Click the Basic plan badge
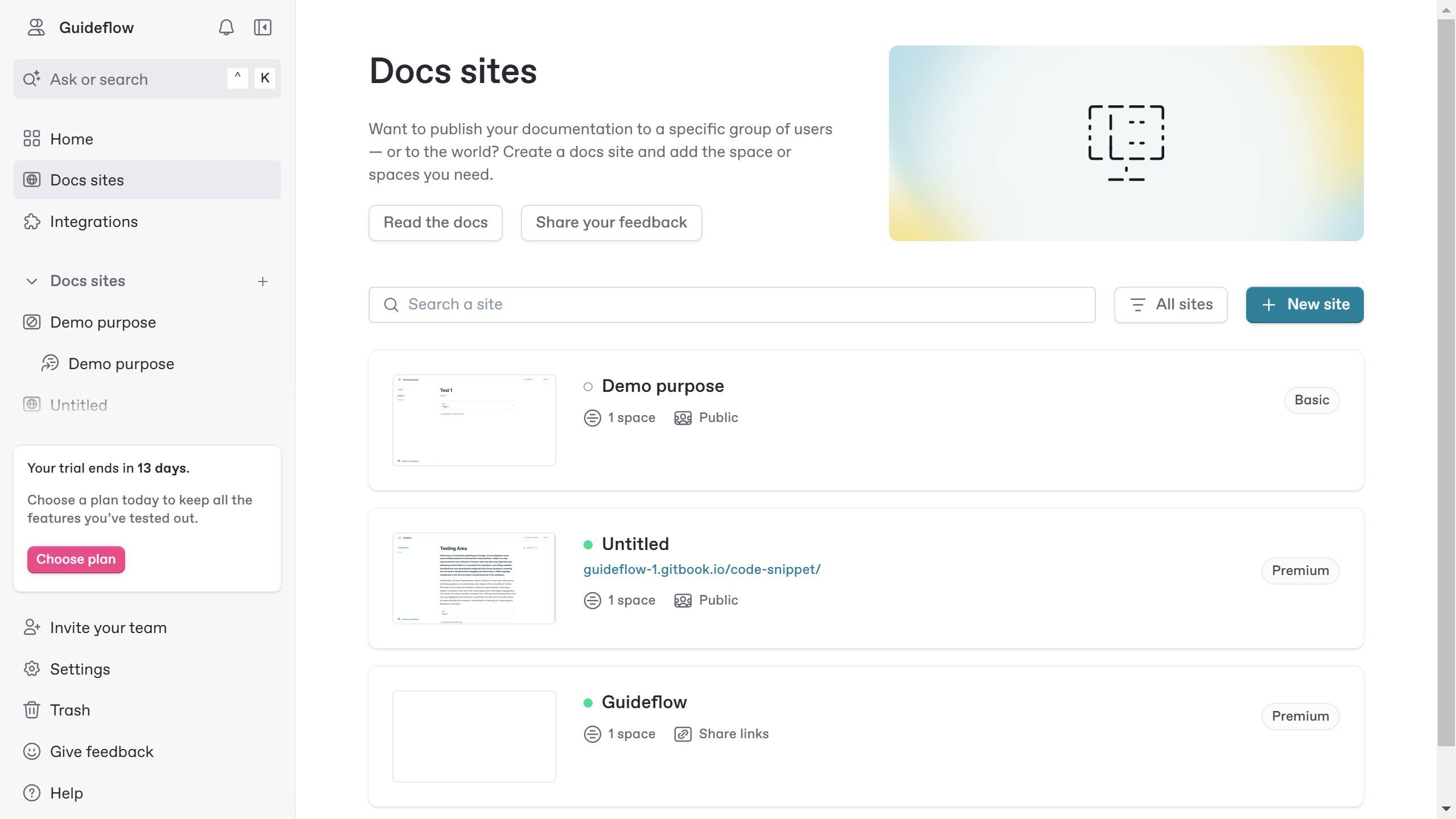Screen dimensions: 1456x819 coord(1312,400)
